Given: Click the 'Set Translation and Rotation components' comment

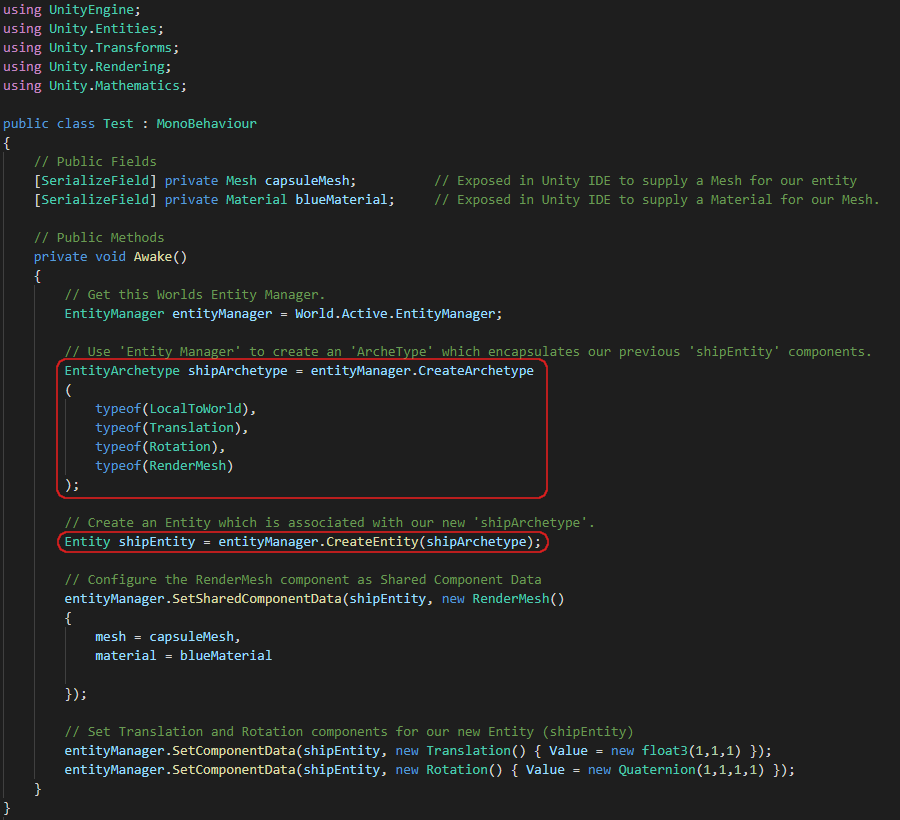Looking at the screenshot, I should [x=349, y=731].
